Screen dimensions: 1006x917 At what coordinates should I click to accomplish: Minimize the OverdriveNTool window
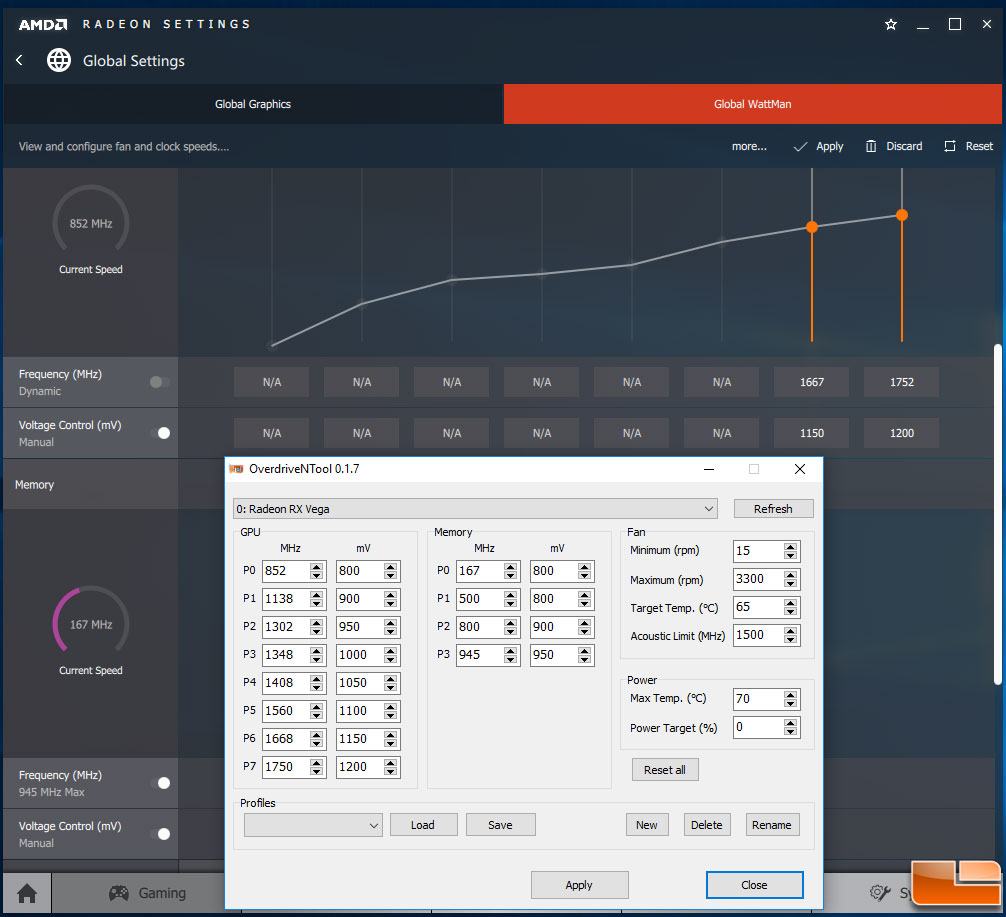[x=709, y=469]
